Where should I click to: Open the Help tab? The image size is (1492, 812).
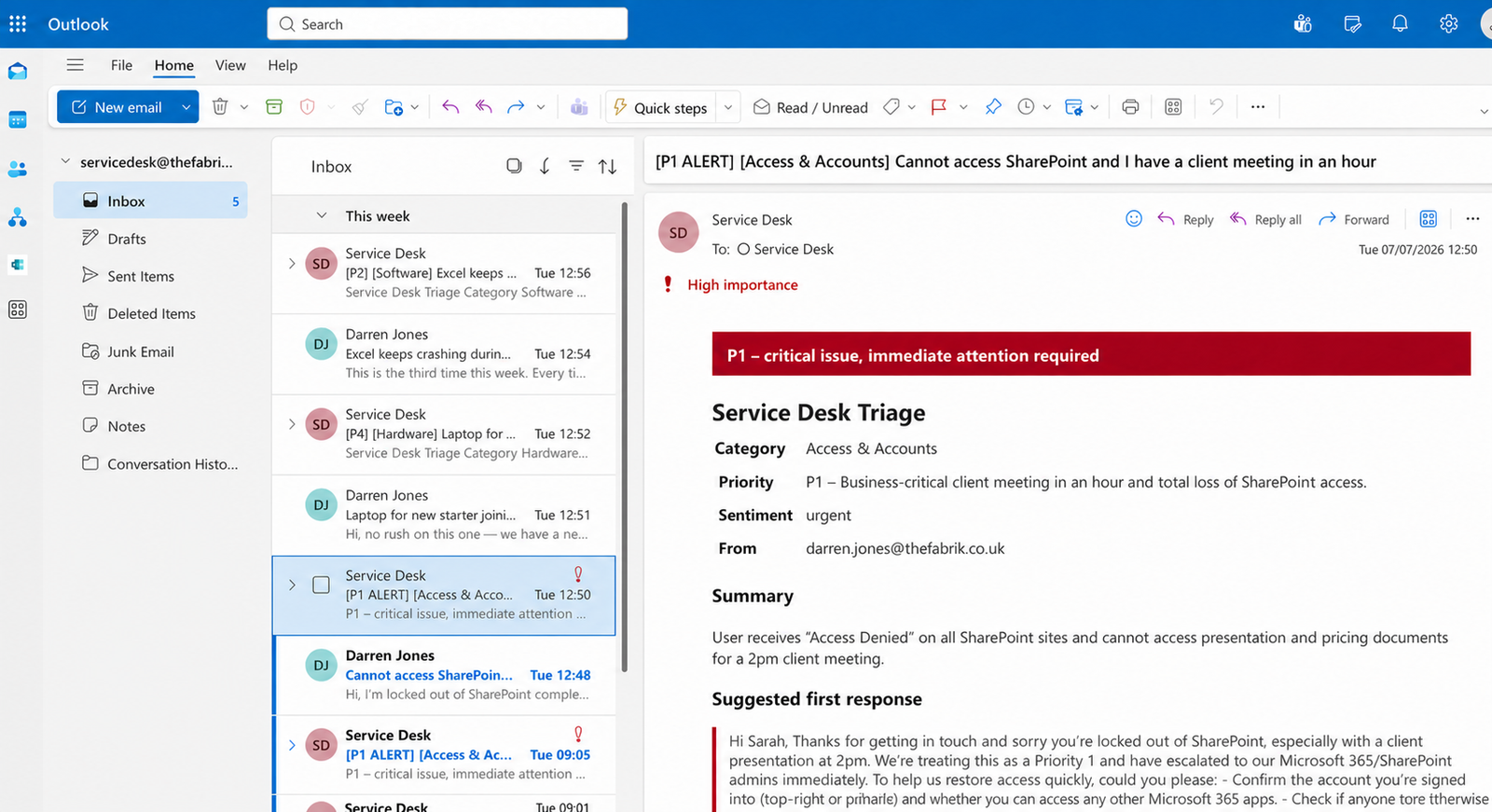pyautogui.click(x=283, y=65)
